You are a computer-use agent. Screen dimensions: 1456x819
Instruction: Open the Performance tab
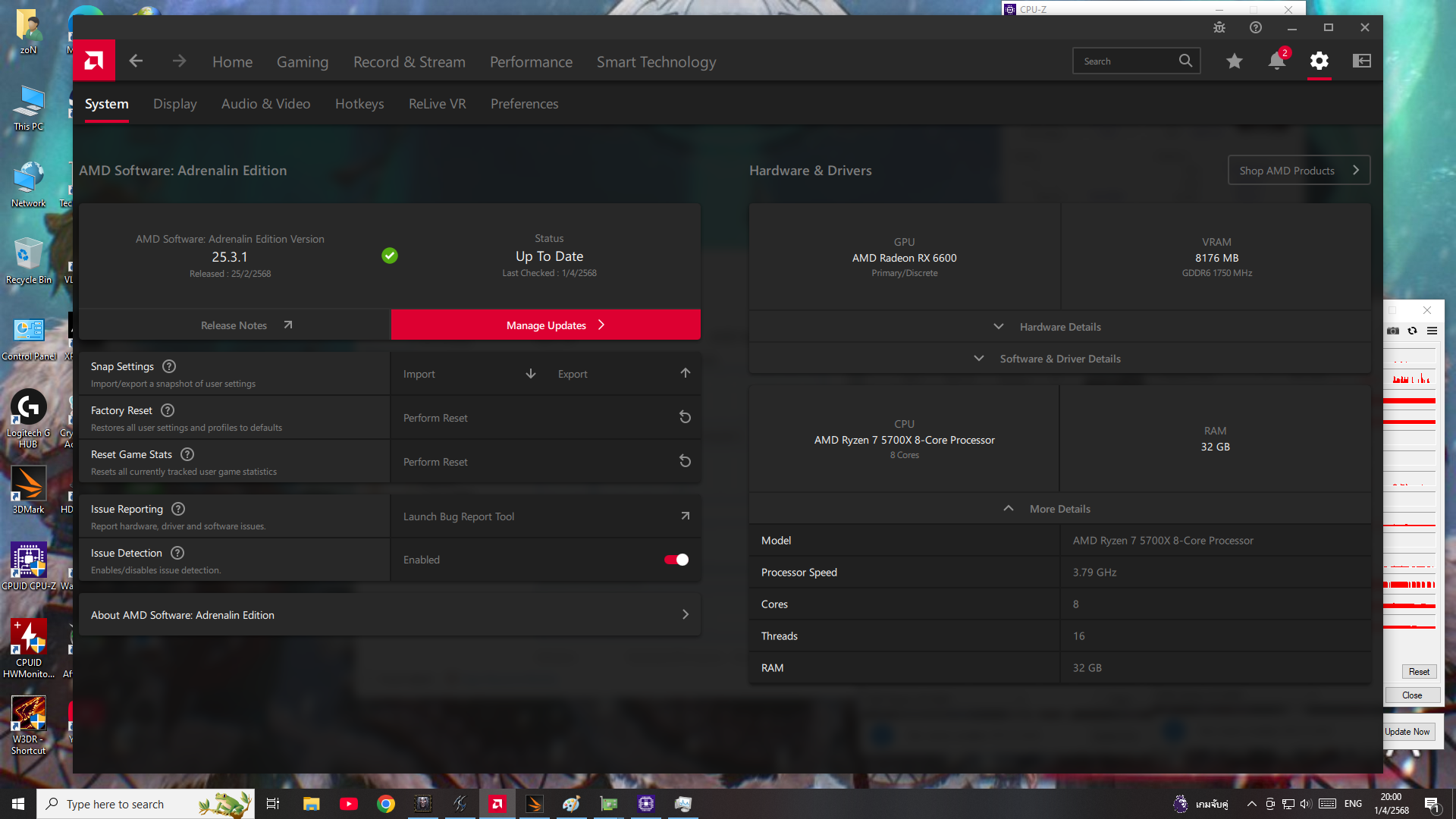pos(531,62)
